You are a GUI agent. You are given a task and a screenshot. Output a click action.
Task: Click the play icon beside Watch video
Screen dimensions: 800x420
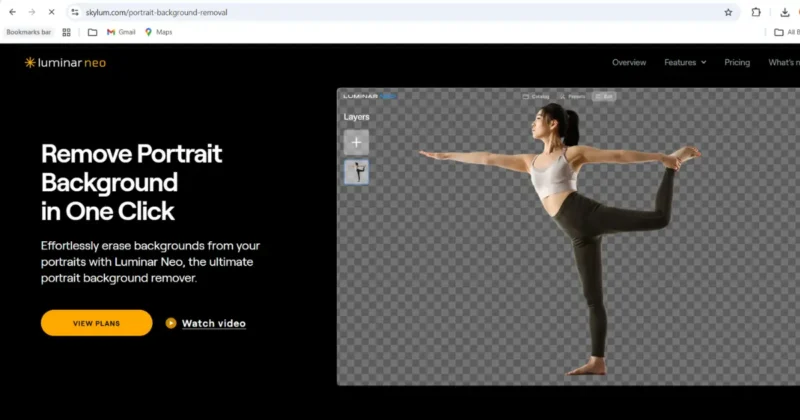coord(171,323)
